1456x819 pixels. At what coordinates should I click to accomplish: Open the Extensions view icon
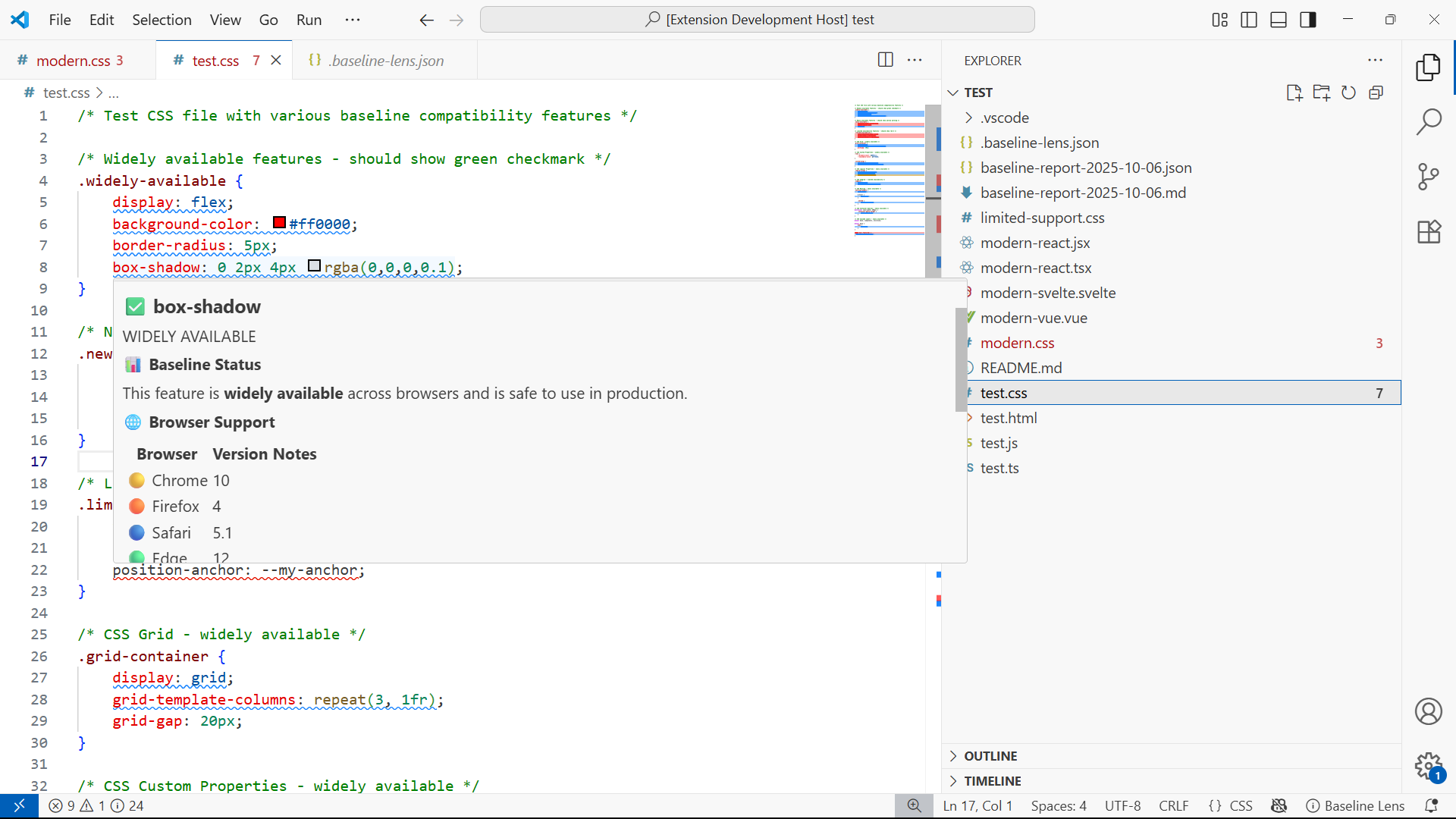[1429, 232]
